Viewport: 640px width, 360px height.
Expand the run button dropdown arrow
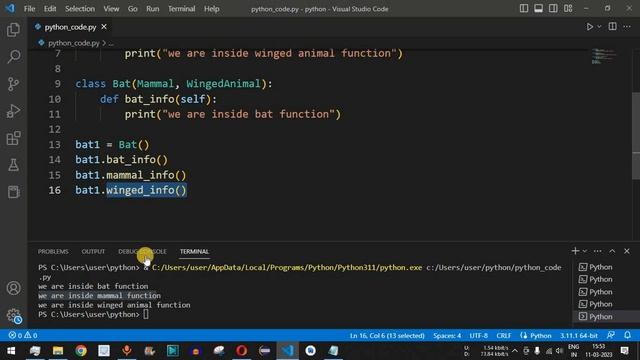pos(599,27)
